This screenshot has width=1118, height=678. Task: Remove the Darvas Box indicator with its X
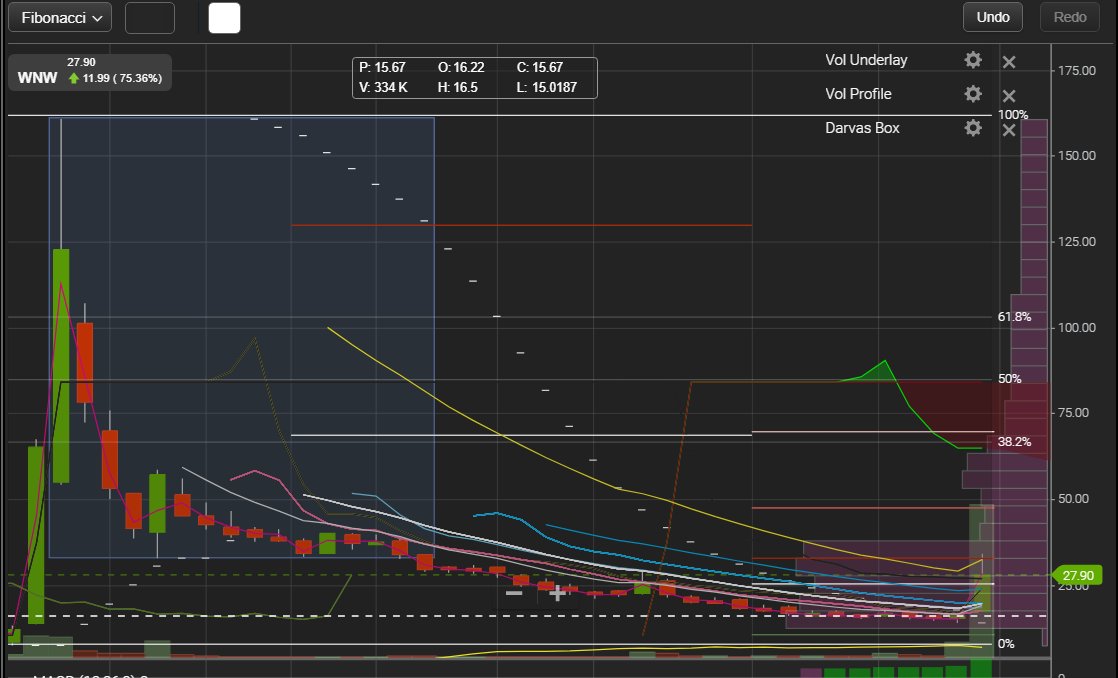(x=1008, y=129)
